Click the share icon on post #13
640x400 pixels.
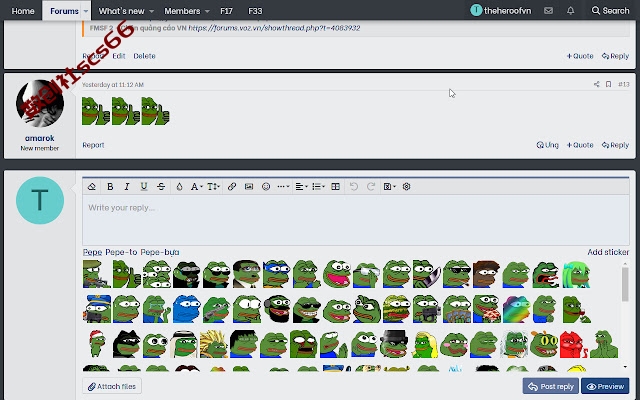point(596,84)
